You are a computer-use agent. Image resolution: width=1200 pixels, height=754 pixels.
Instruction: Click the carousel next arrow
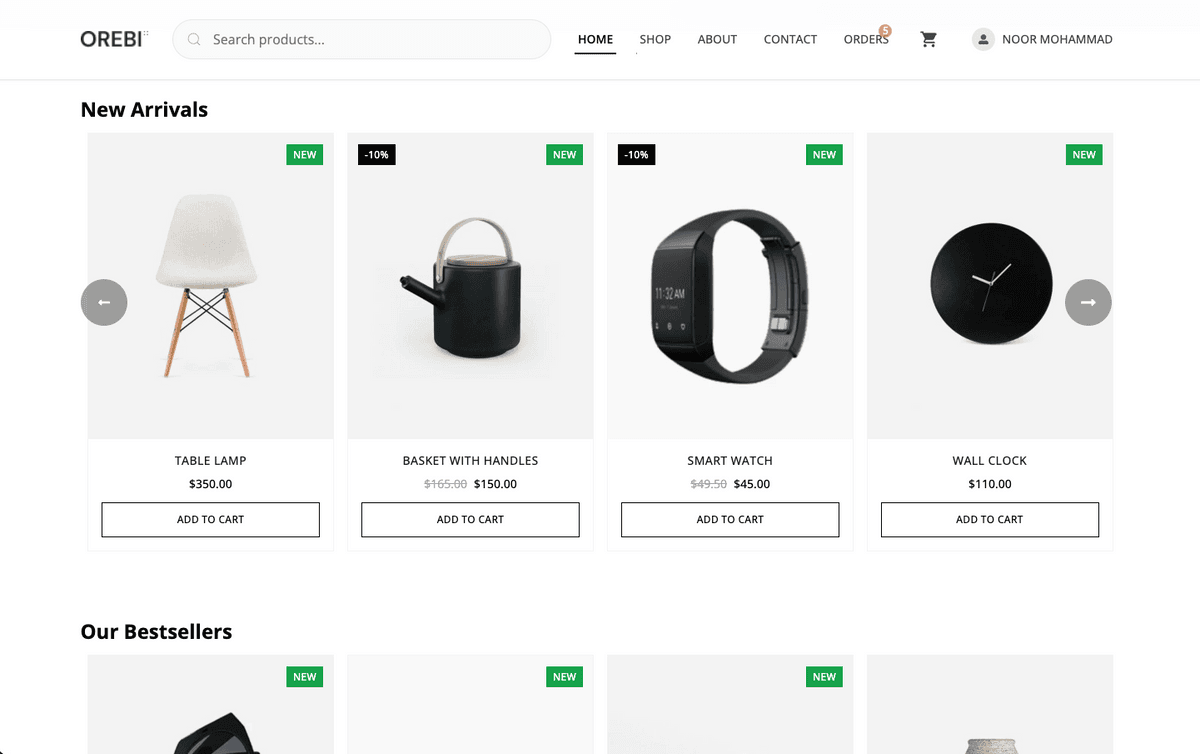click(x=1088, y=302)
